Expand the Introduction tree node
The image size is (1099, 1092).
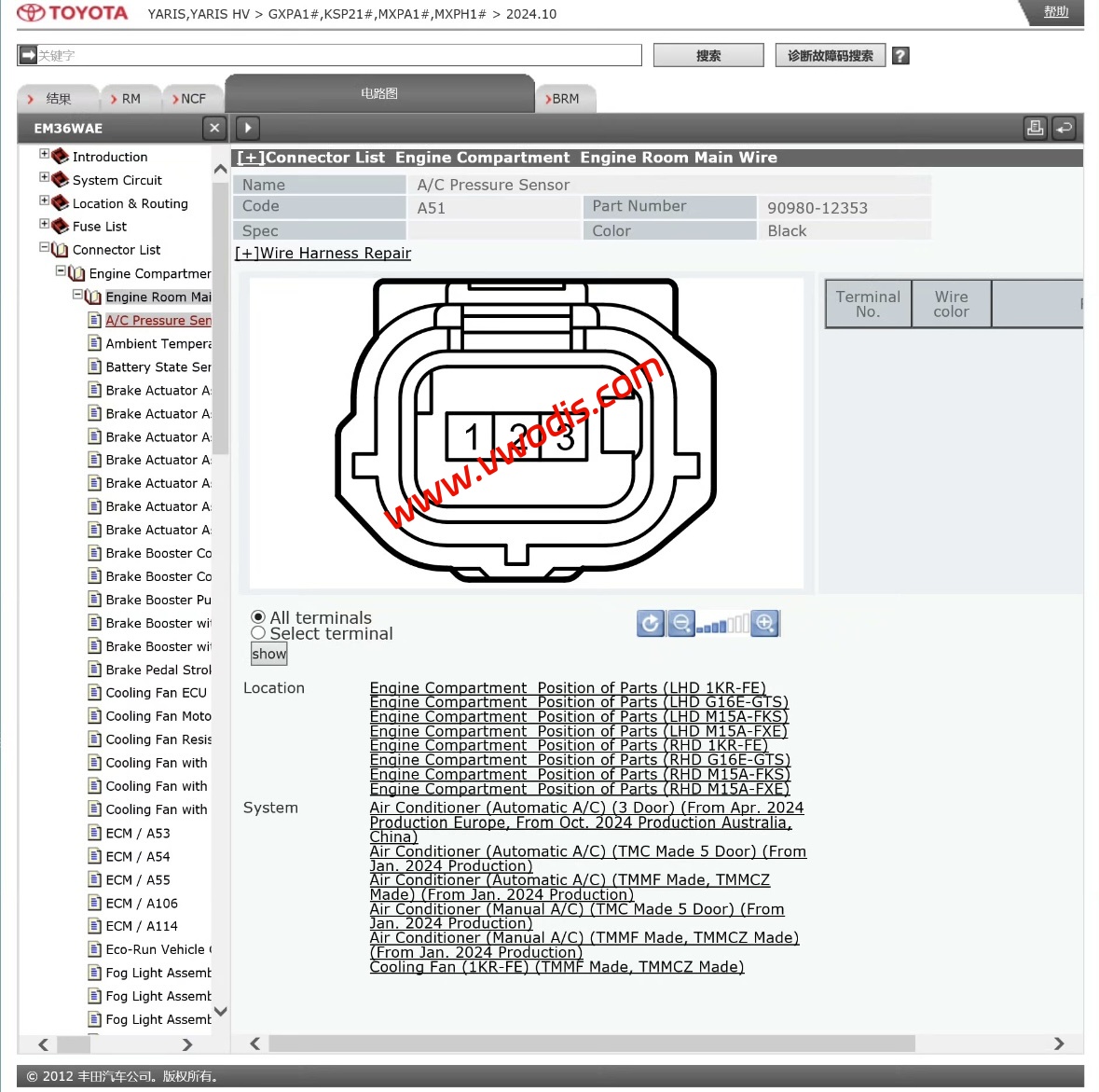(44, 154)
